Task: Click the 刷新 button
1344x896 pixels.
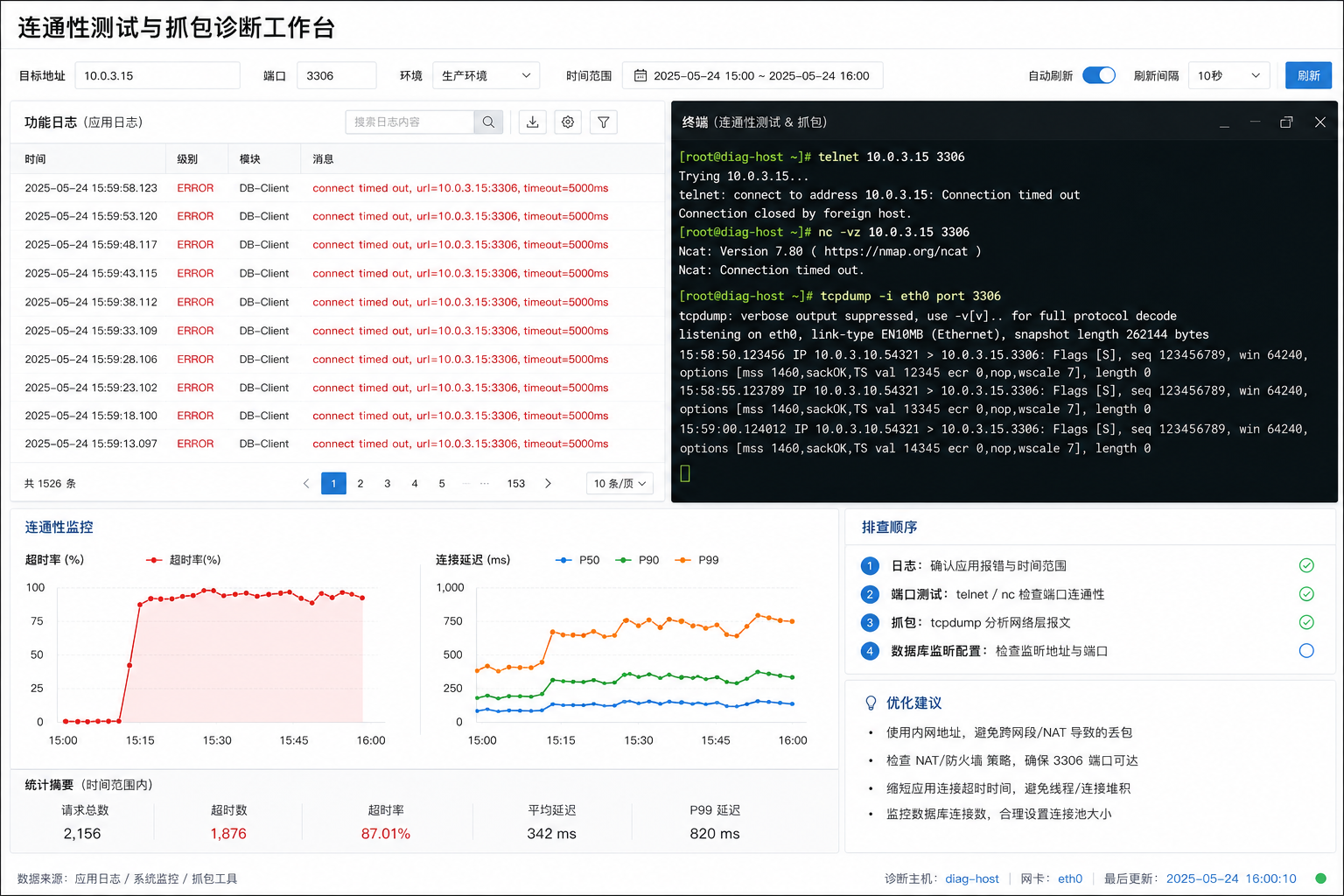Action: (1308, 75)
